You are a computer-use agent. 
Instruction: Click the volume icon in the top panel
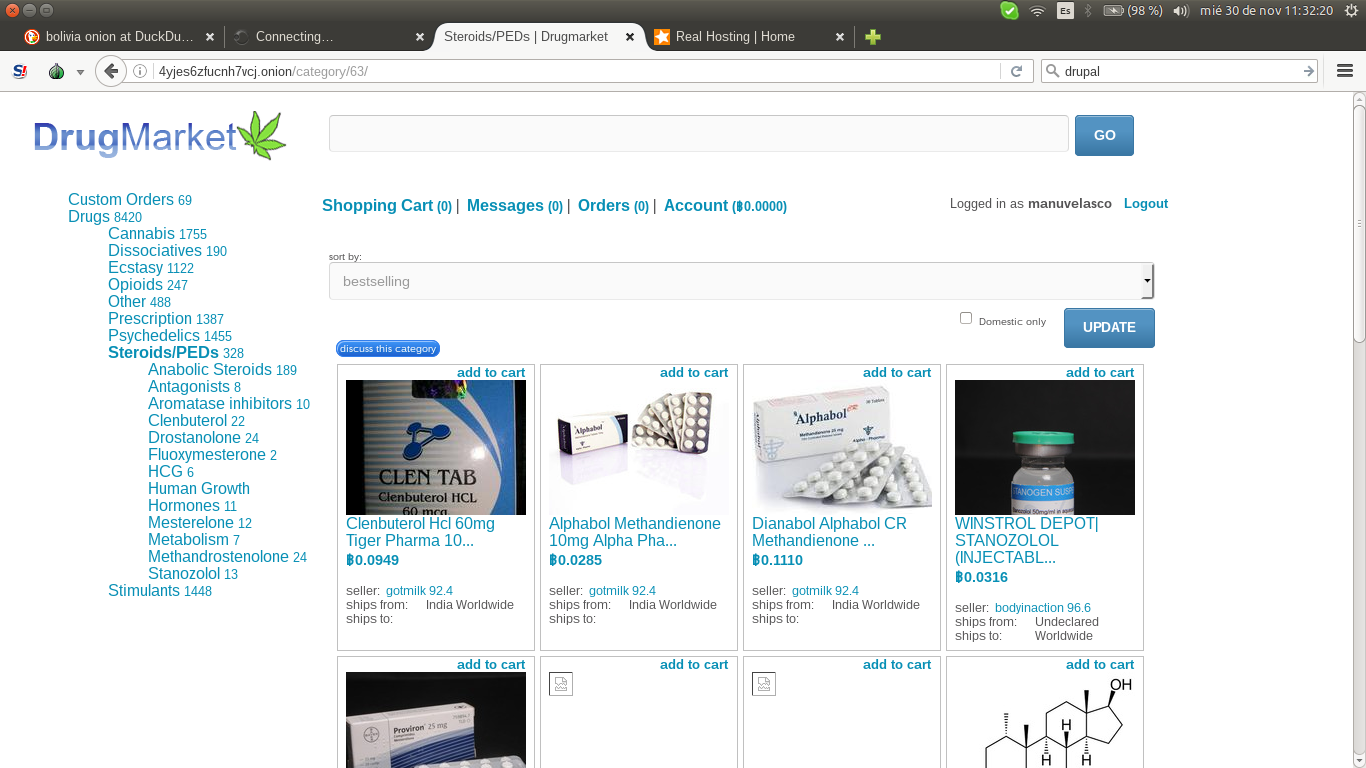tap(1181, 11)
